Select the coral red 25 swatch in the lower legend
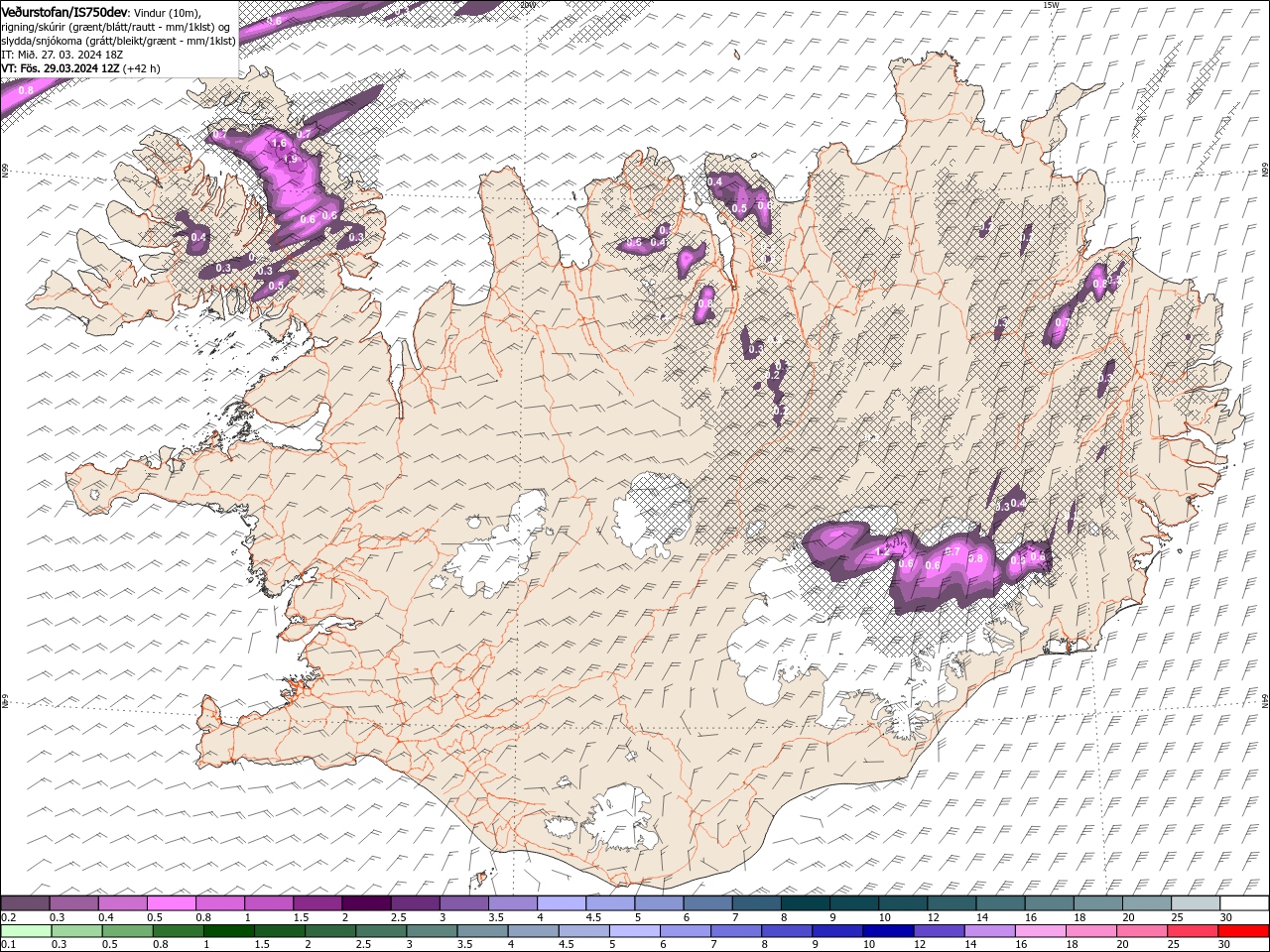 1192,931
